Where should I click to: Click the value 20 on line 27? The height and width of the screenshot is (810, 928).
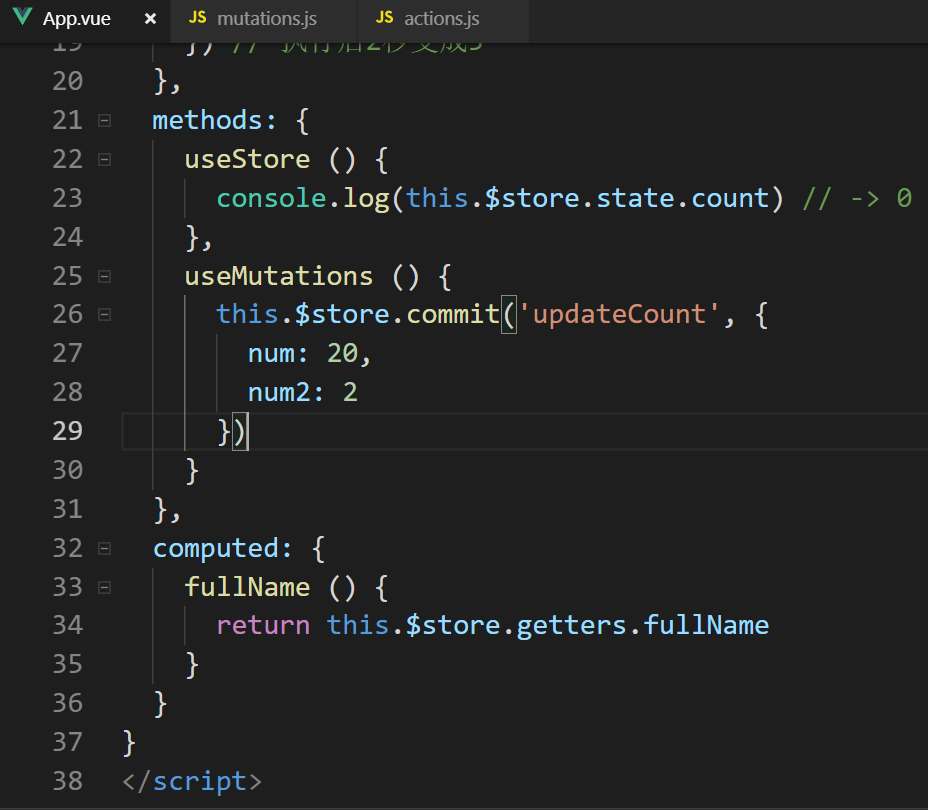[343, 354]
